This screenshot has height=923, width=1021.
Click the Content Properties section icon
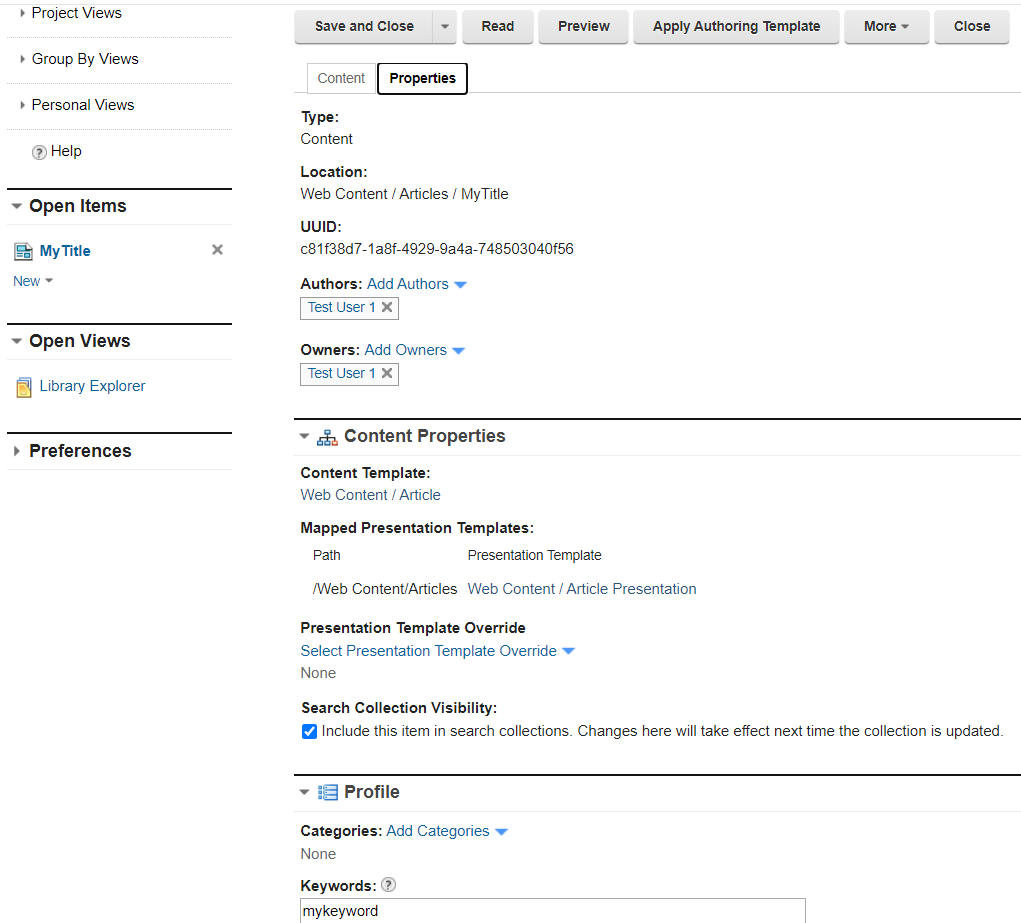(x=326, y=436)
